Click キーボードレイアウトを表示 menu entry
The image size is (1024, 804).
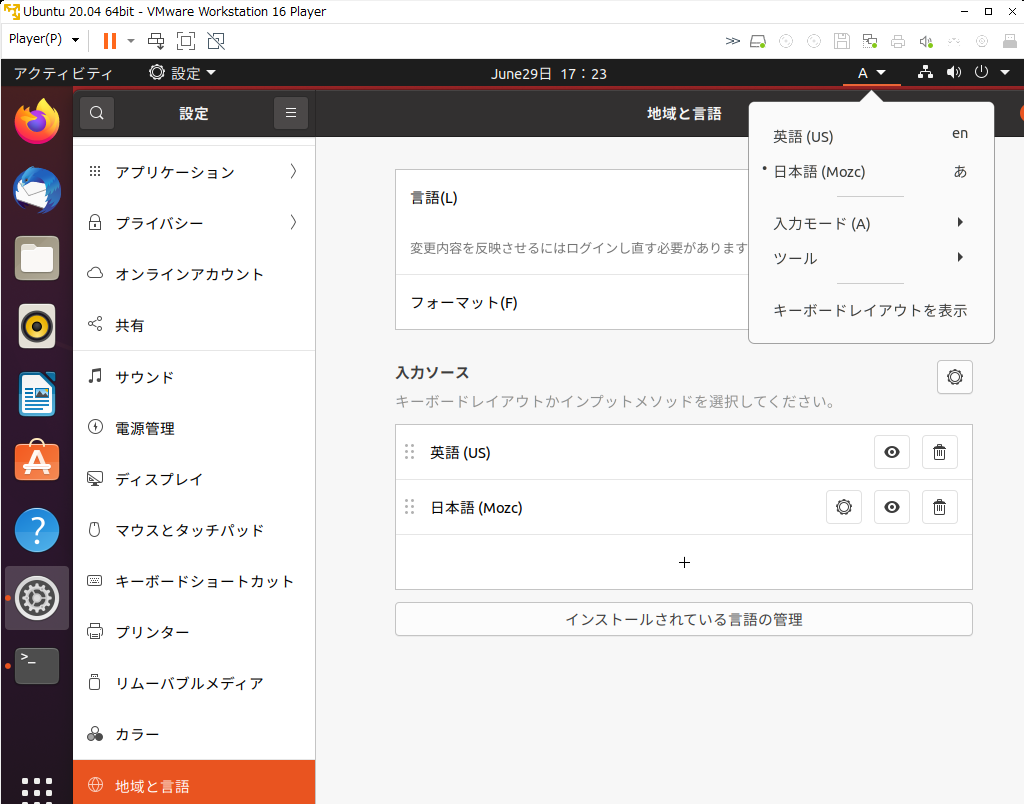tap(871, 310)
